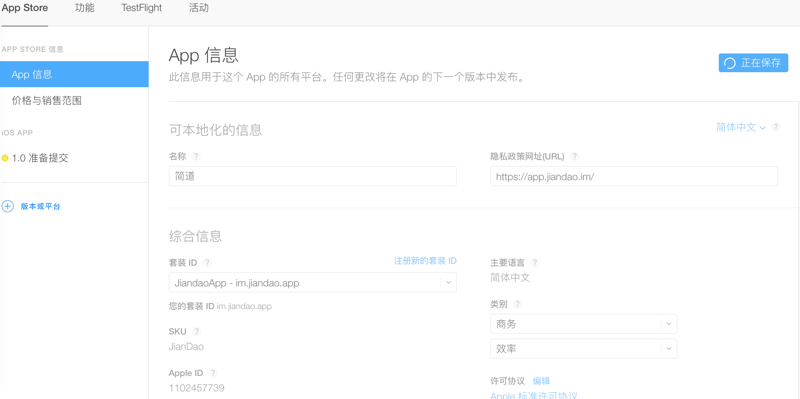Click the 版本或平台 link
Screen dimensions: 800x399
(40, 207)
